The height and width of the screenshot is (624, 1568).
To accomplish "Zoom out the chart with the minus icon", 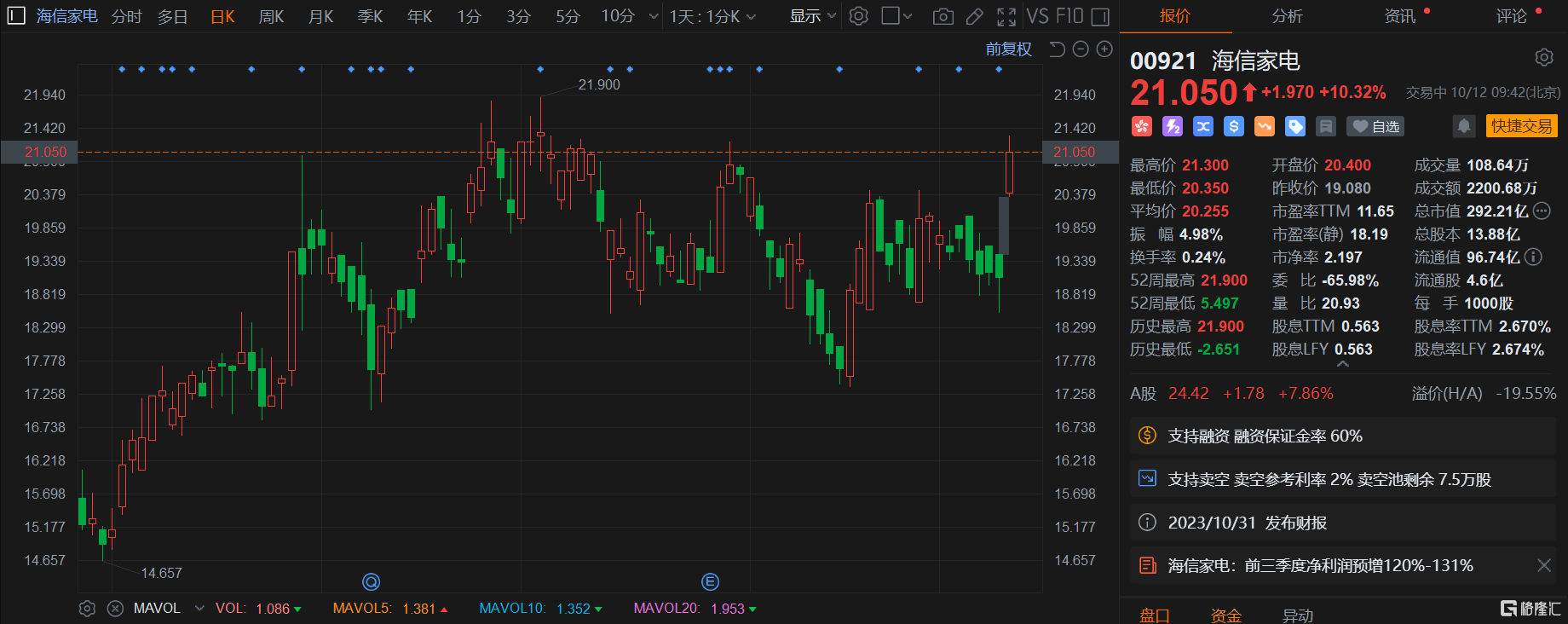I will click(1081, 49).
